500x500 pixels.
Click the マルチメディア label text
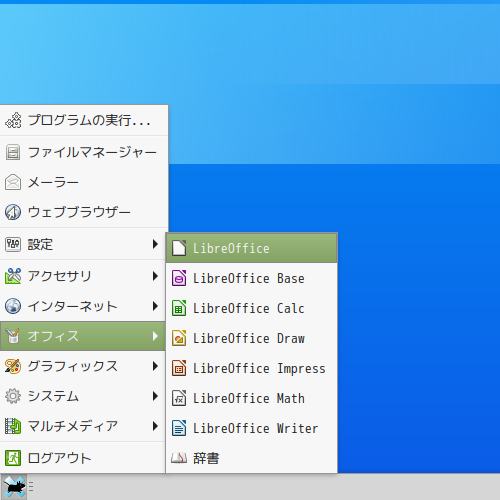pyautogui.click(x=73, y=426)
